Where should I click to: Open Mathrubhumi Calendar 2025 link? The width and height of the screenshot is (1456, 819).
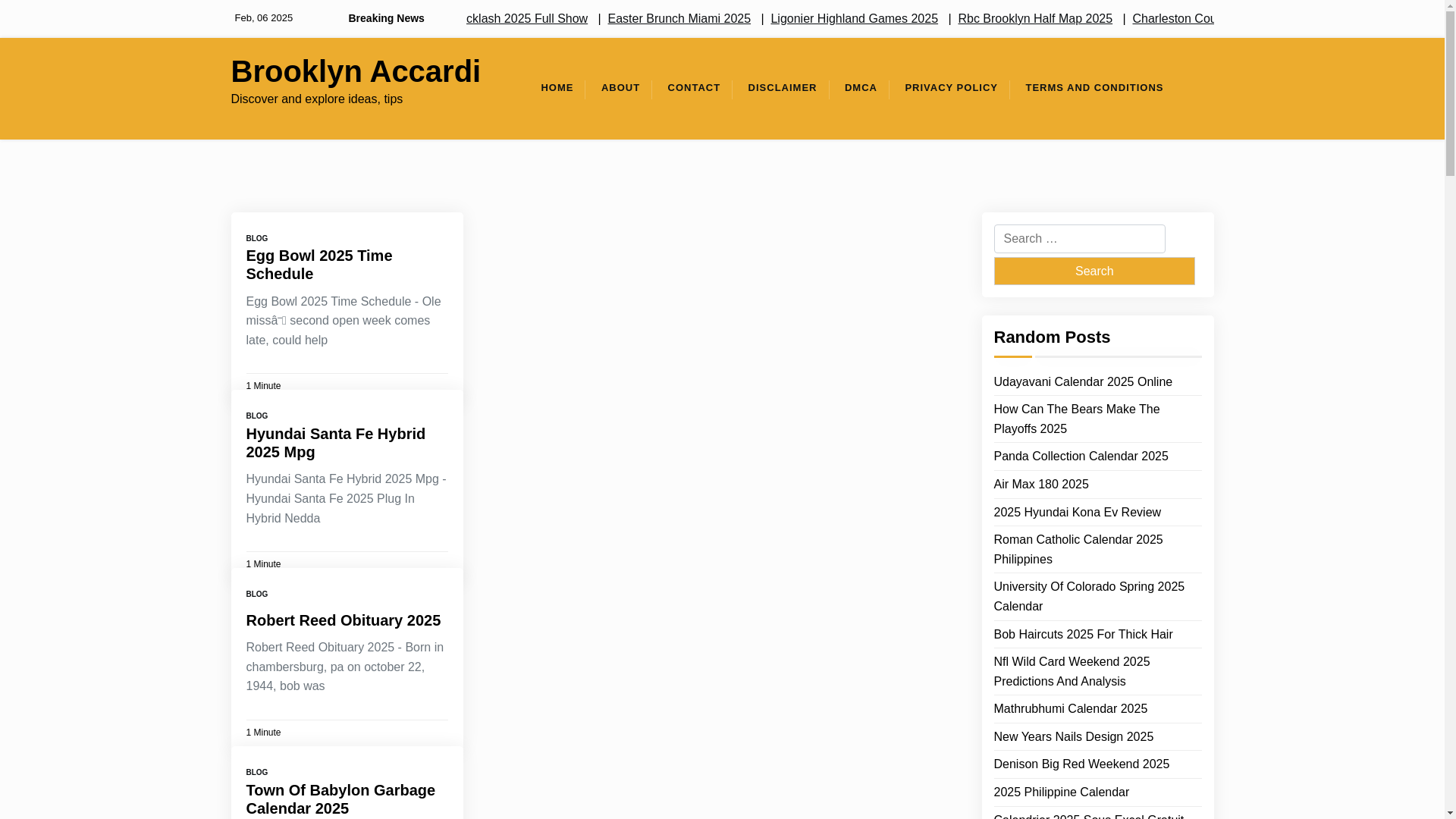tap(1070, 708)
